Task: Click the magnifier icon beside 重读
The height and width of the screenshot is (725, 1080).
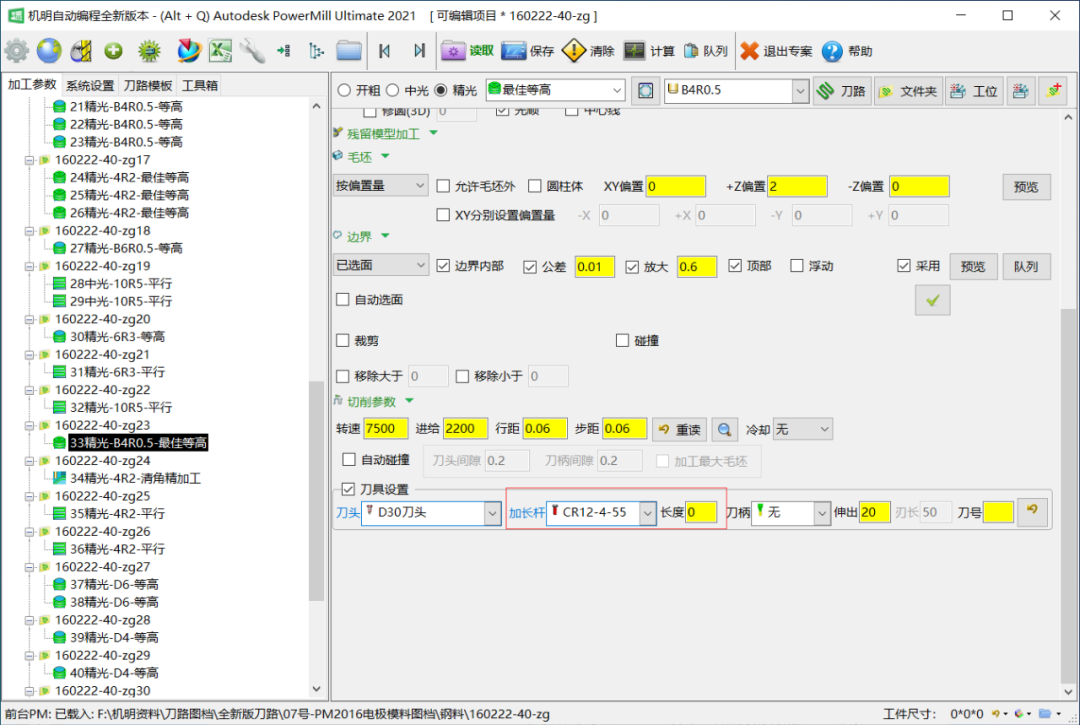Action: pos(724,429)
